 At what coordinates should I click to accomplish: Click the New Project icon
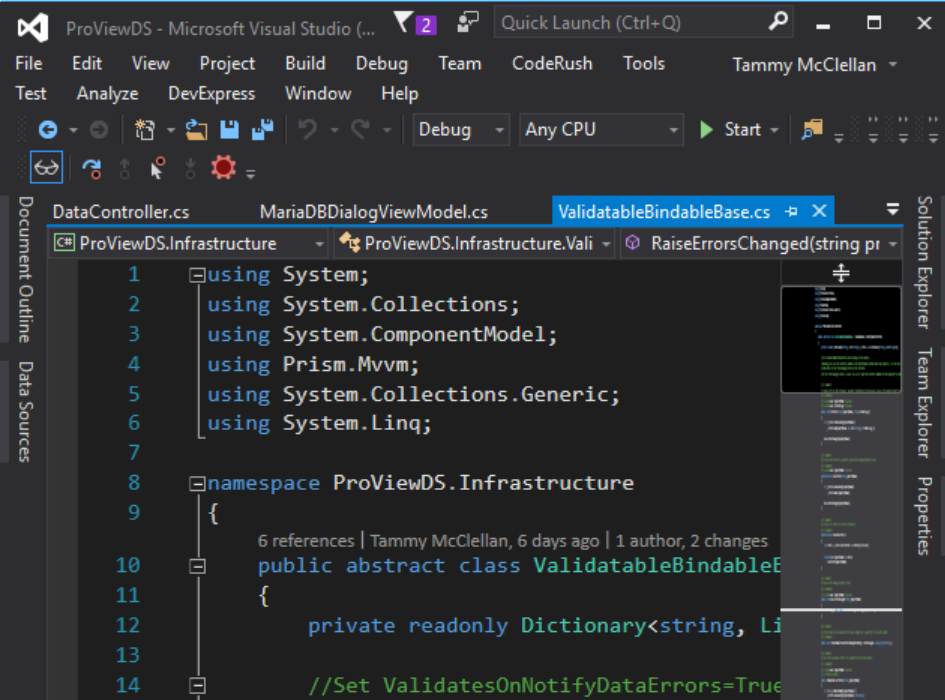point(145,130)
